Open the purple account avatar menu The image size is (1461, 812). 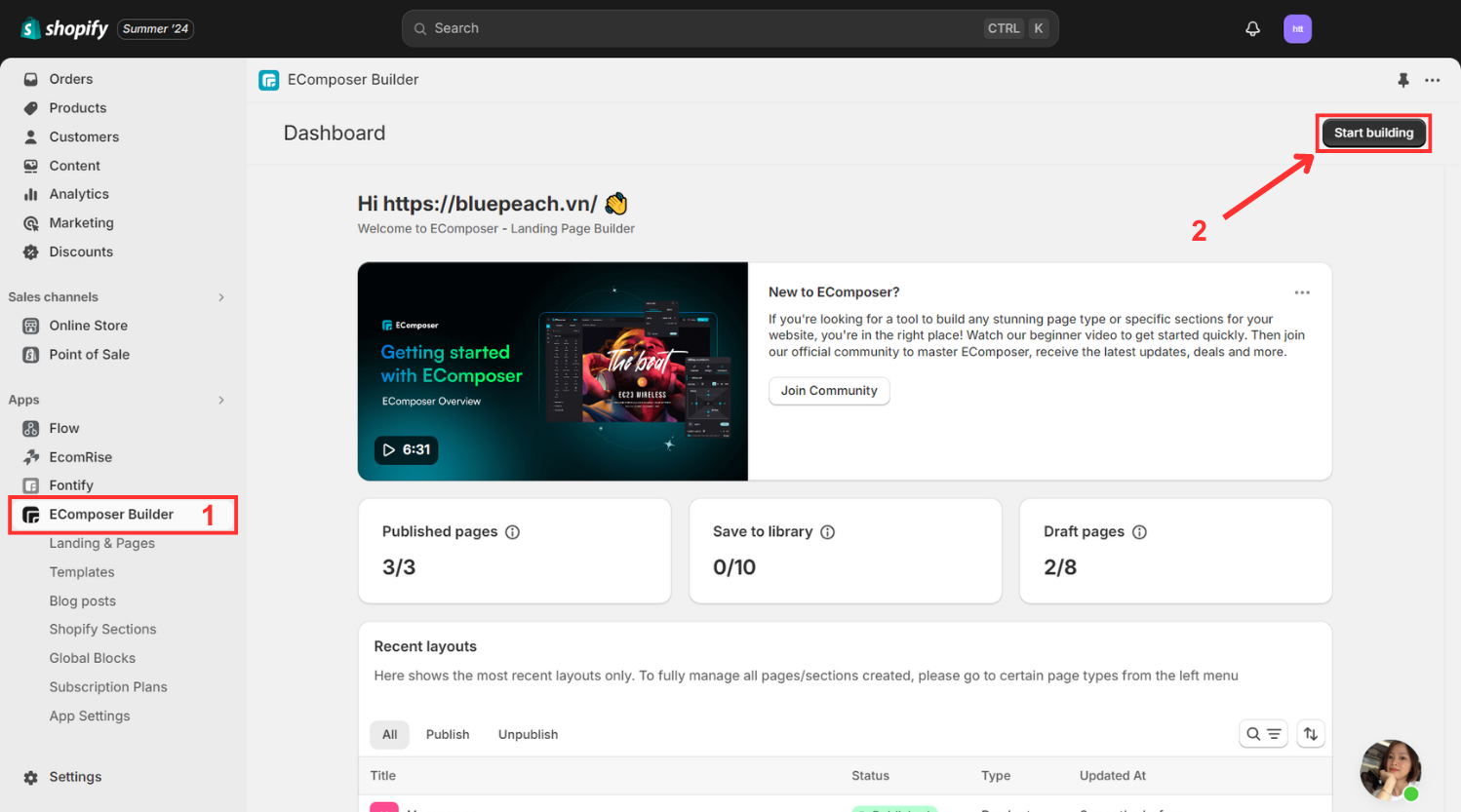click(1297, 29)
